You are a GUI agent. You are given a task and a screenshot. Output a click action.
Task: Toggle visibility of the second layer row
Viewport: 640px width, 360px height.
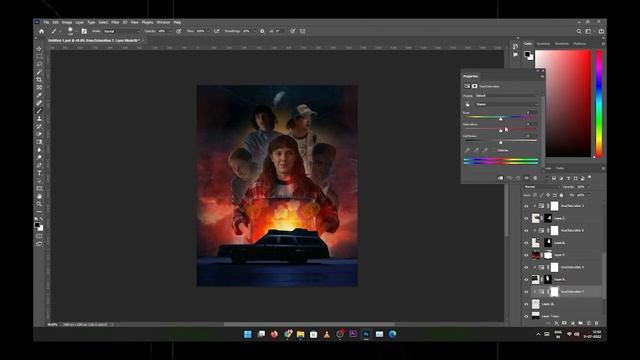(x=526, y=218)
